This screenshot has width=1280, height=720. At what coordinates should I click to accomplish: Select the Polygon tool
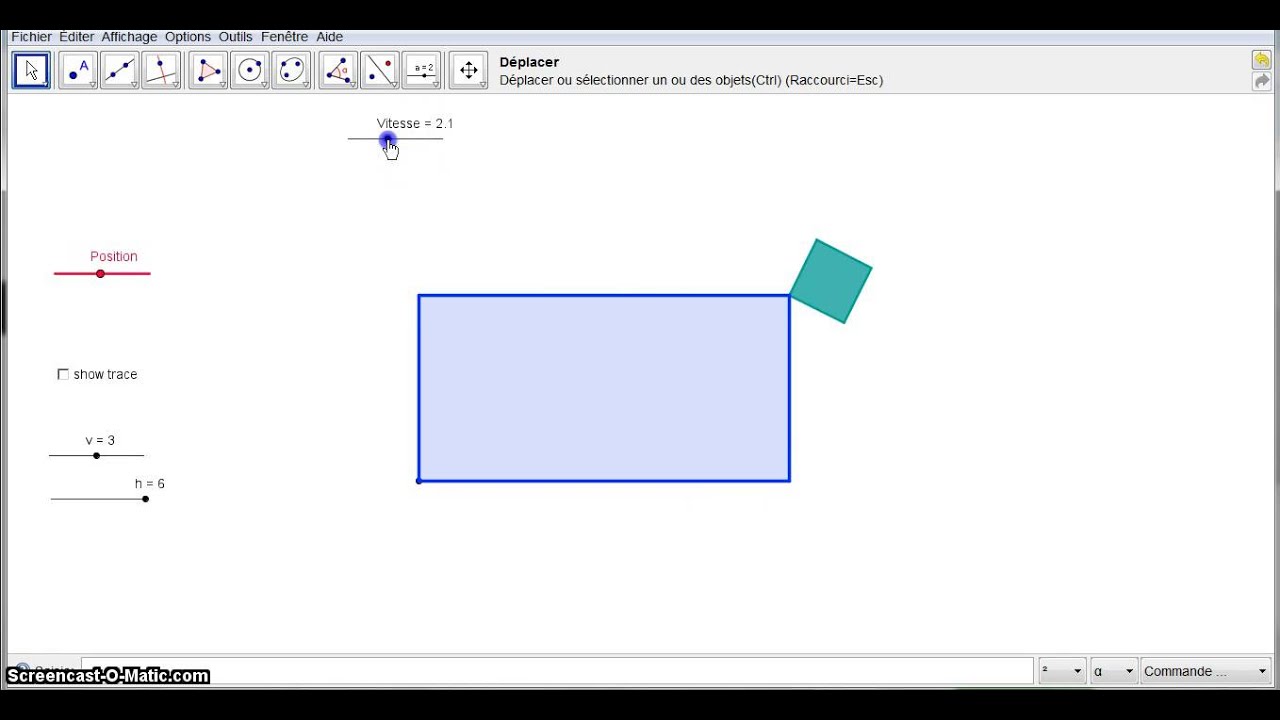coord(208,70)
